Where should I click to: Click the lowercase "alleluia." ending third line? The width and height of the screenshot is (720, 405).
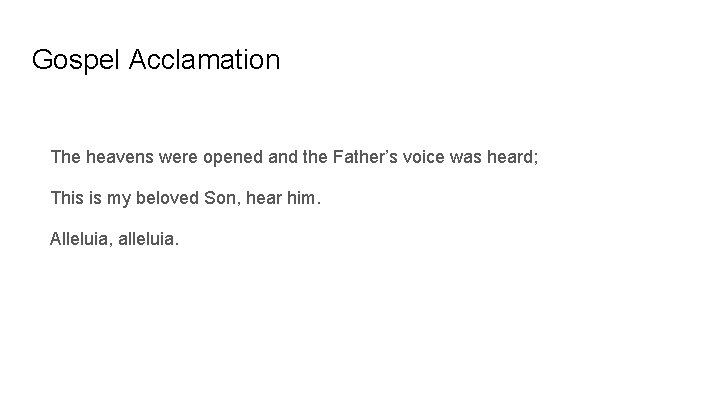tap(148, 239)
